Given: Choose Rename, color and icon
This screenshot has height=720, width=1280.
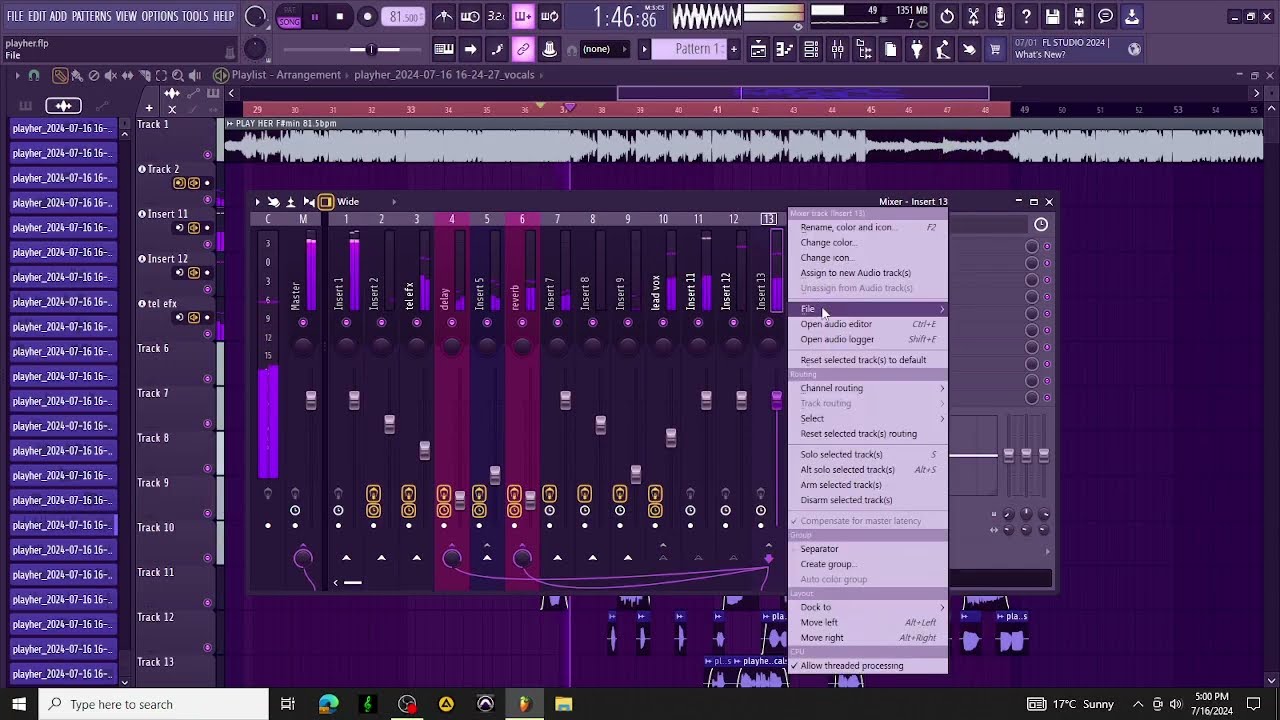Looking at the screenshot, I should (x=867, y=227).
